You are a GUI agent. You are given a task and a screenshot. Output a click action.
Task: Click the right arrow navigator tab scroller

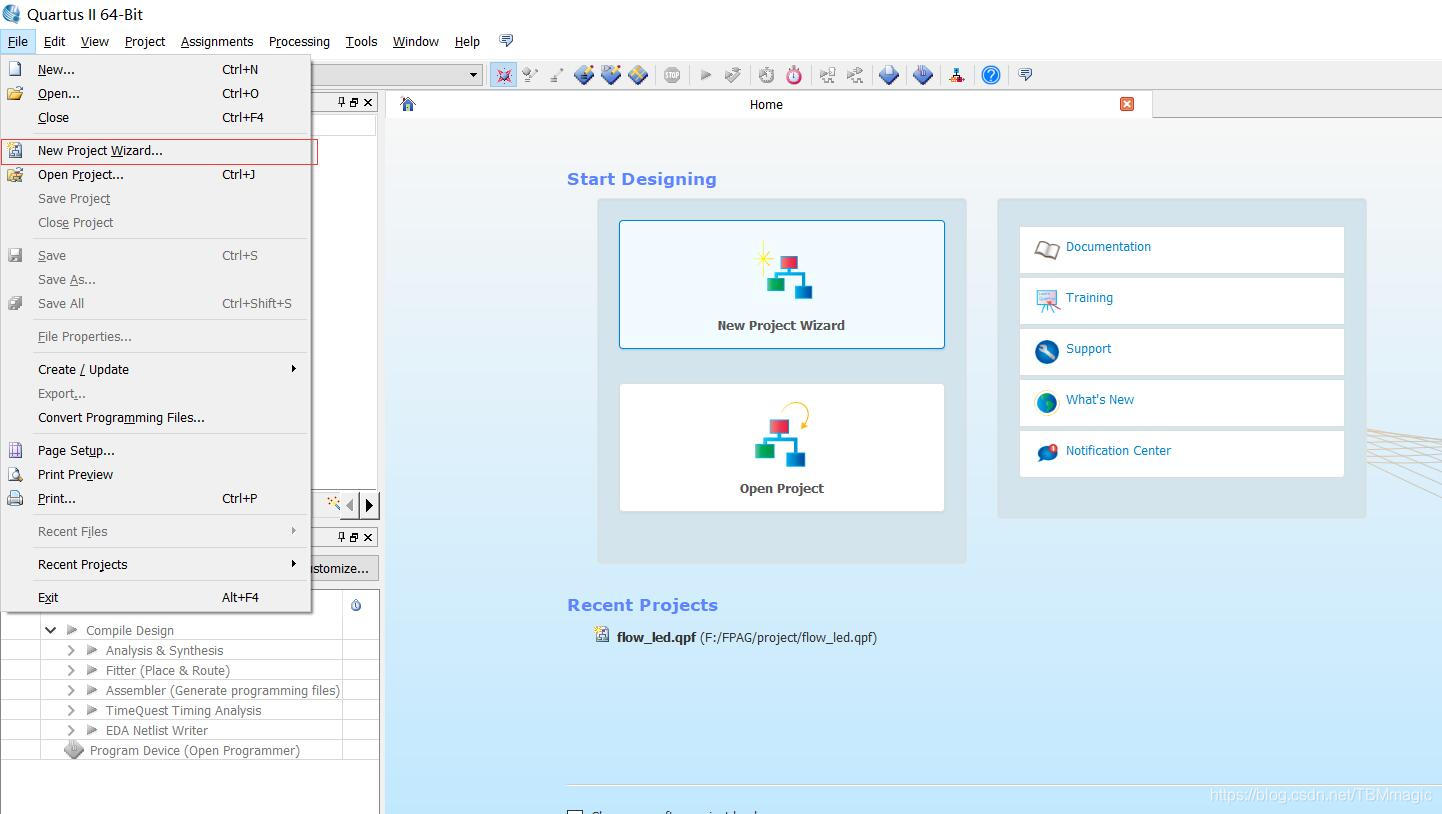(369, 505)
